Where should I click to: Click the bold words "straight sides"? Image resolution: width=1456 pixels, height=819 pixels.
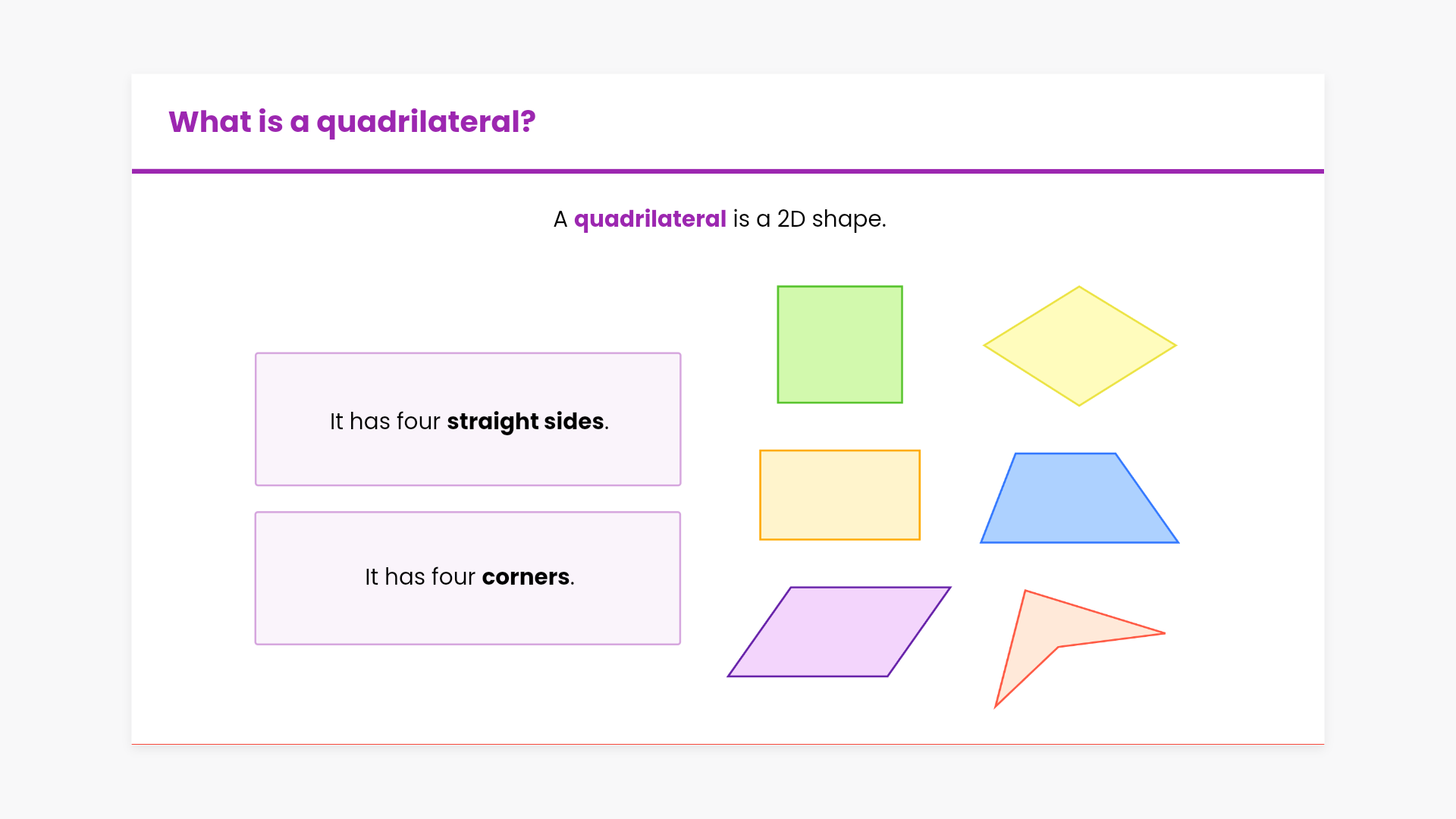526,422
